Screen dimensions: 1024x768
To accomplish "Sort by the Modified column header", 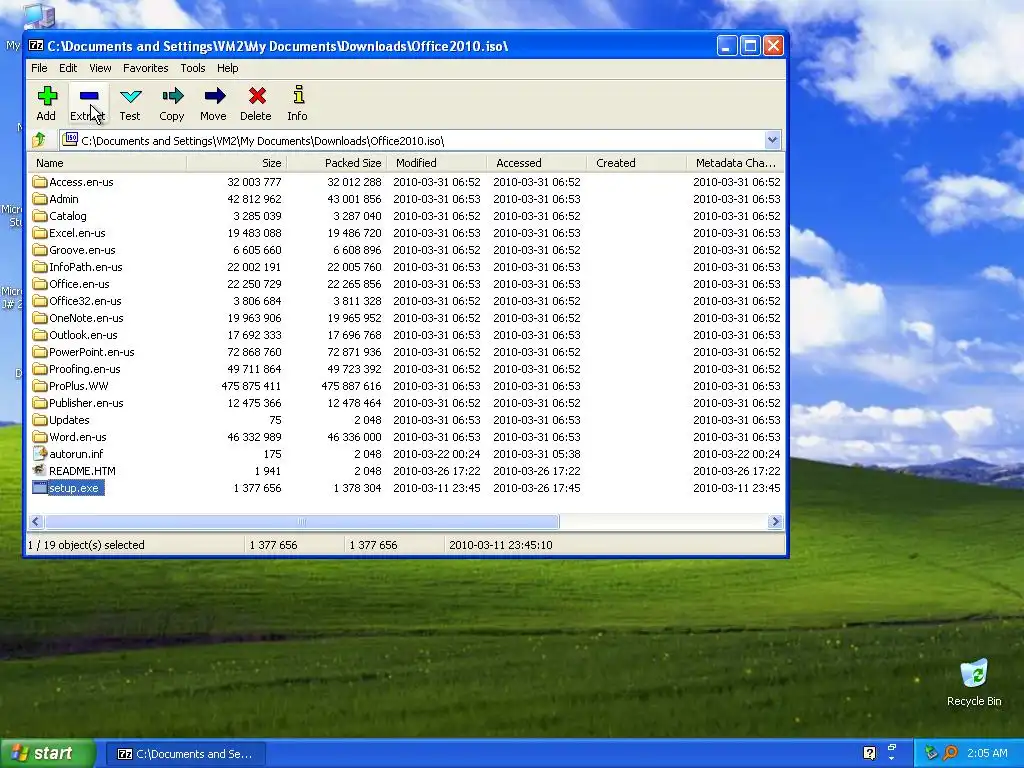I will coord(436,163).
